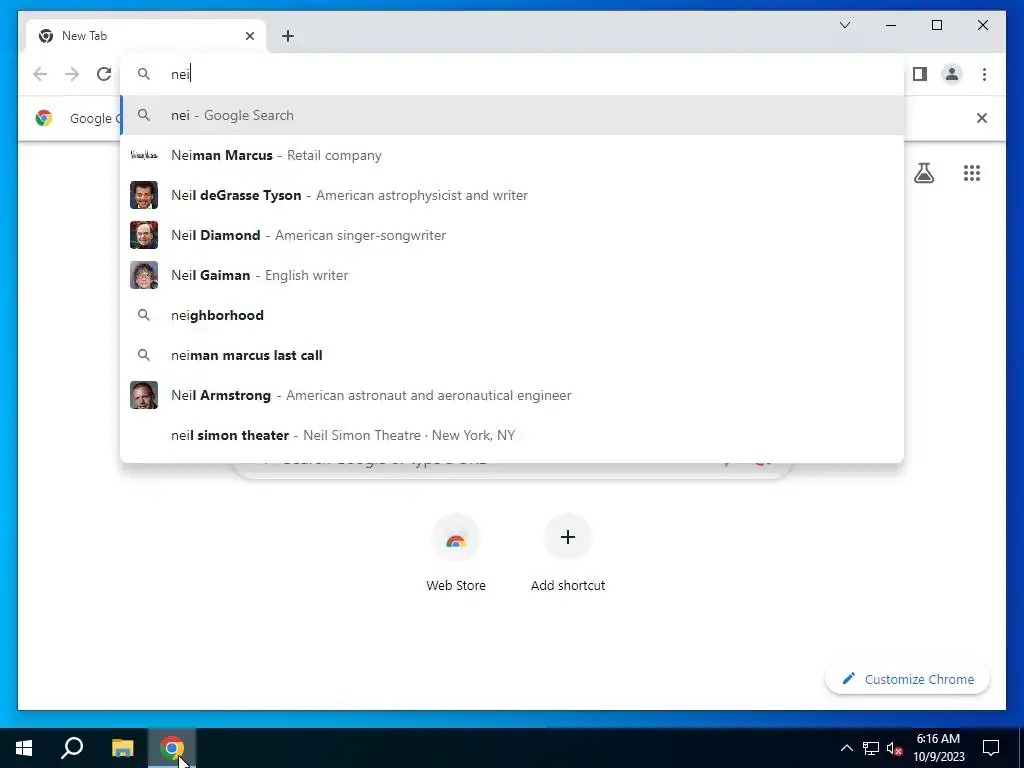Dismiss the Google Chrome info bar

[x=982, y=118]
